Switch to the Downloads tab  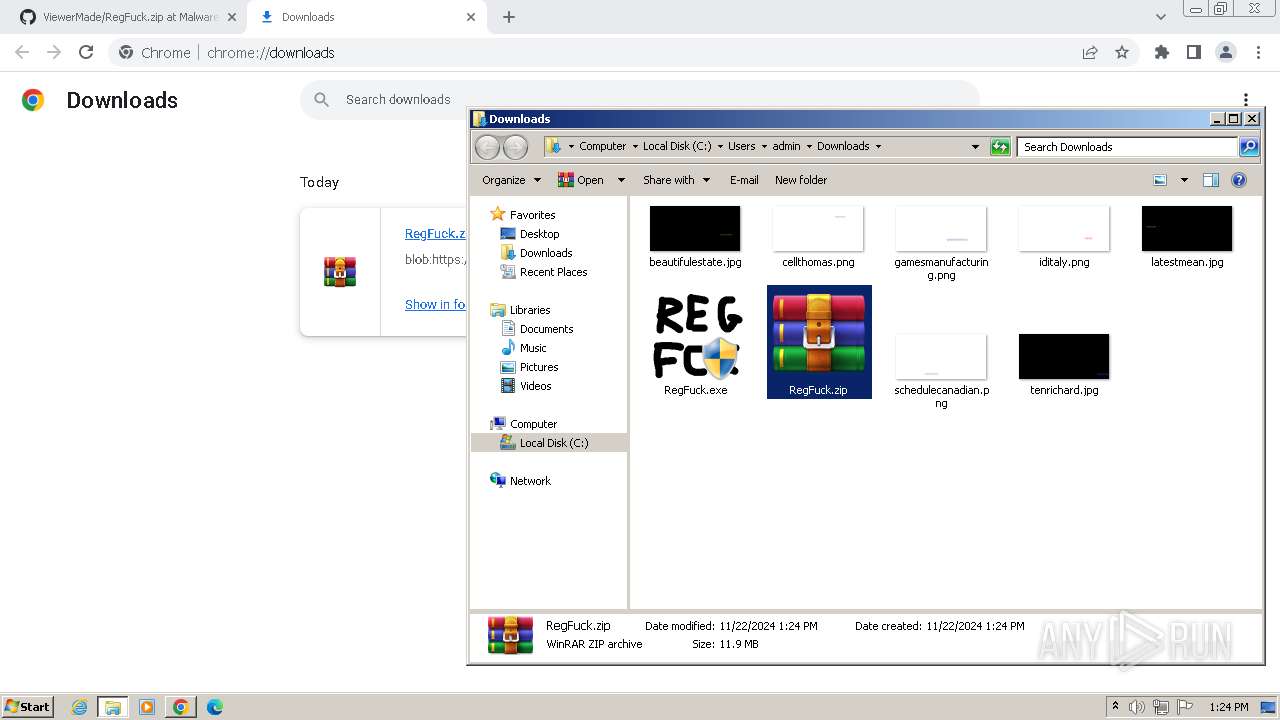coord(365,17)
